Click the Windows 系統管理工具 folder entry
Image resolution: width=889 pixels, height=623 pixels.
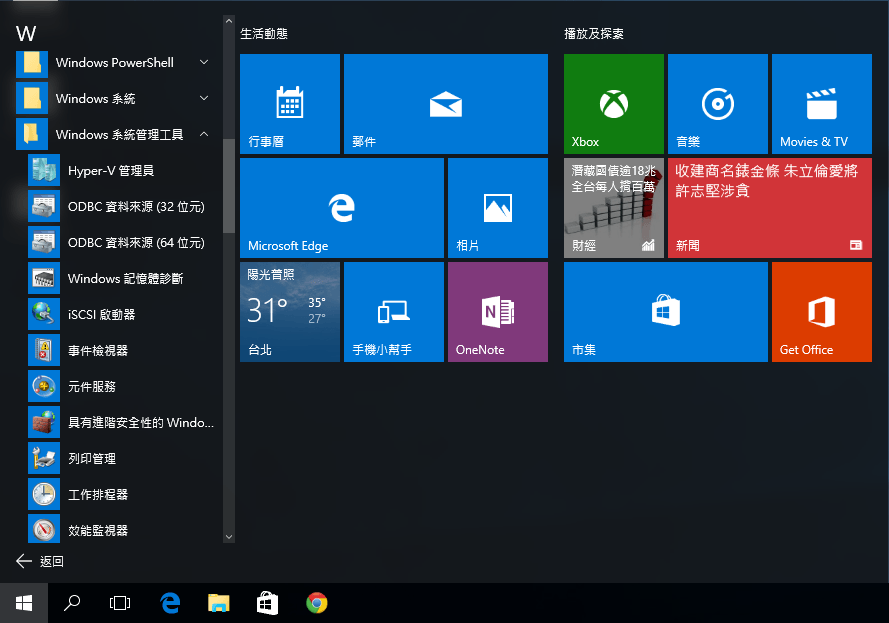[x=117, y=134]
